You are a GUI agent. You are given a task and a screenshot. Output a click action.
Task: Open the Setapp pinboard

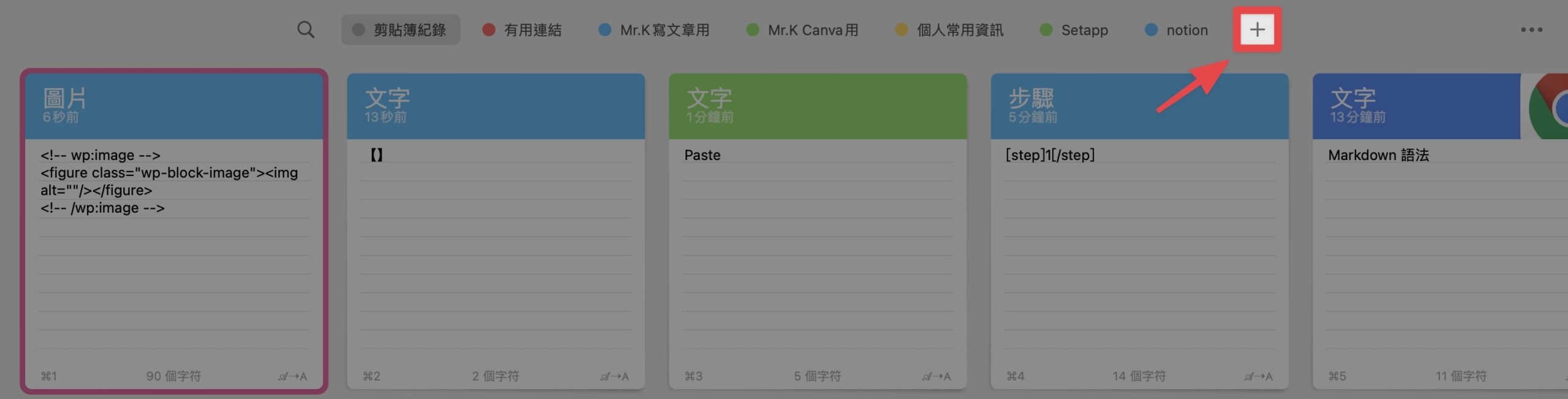[1074, 30]
